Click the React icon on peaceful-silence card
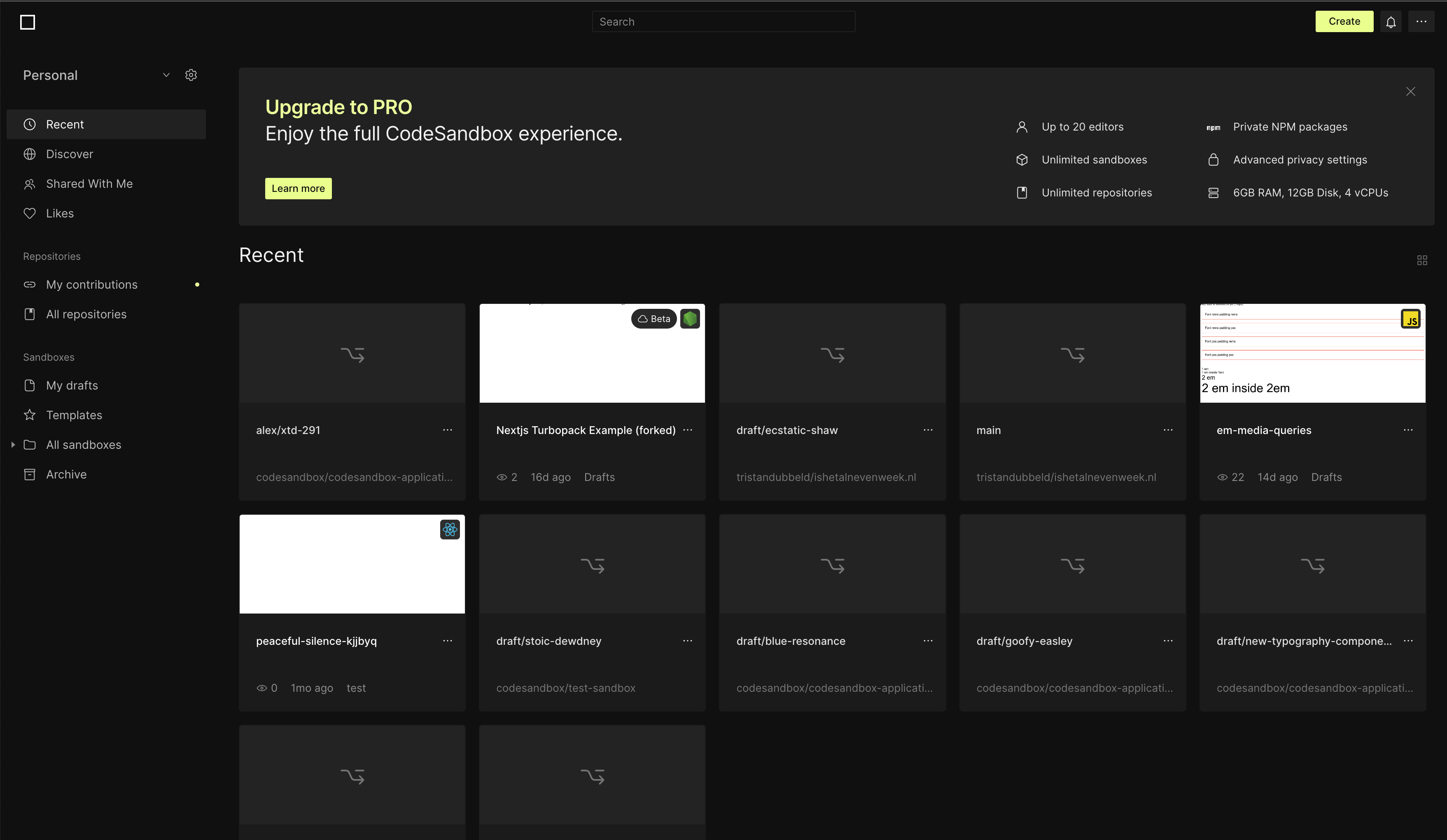The height and width of the screenshot is (840, 1447). point(450,530)
